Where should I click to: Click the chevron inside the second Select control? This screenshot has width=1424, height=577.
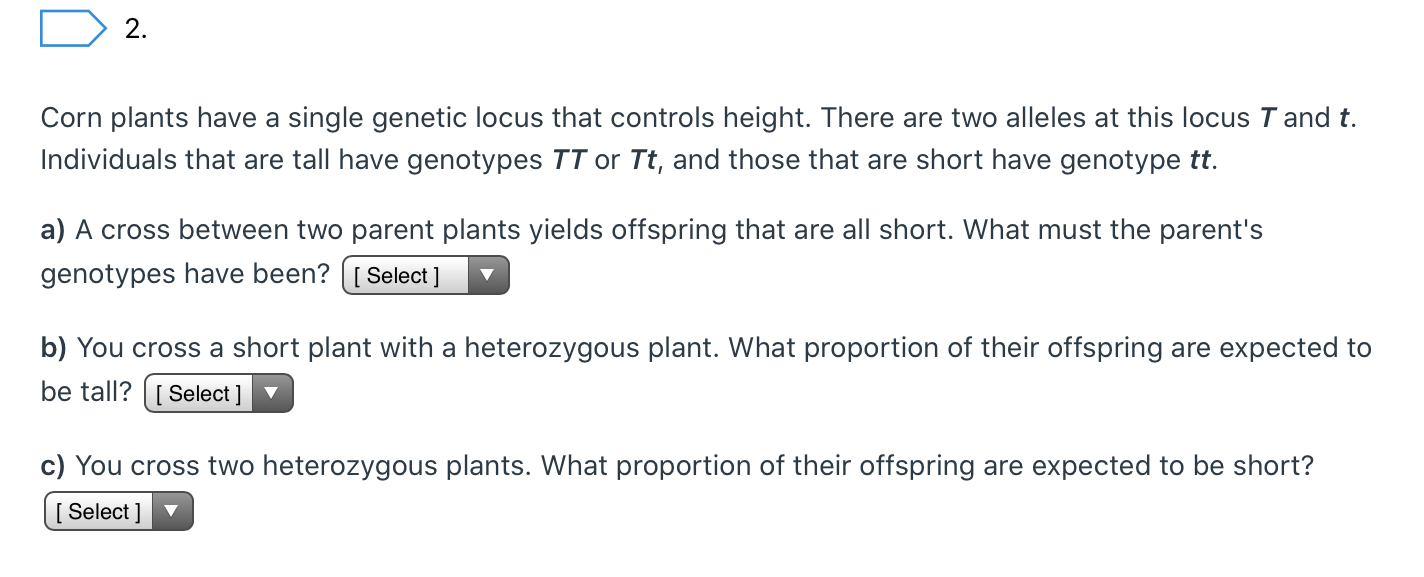271,393
